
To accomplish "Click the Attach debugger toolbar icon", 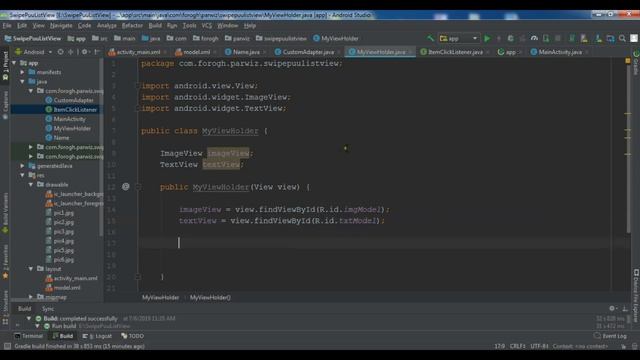I will [546, 38].
